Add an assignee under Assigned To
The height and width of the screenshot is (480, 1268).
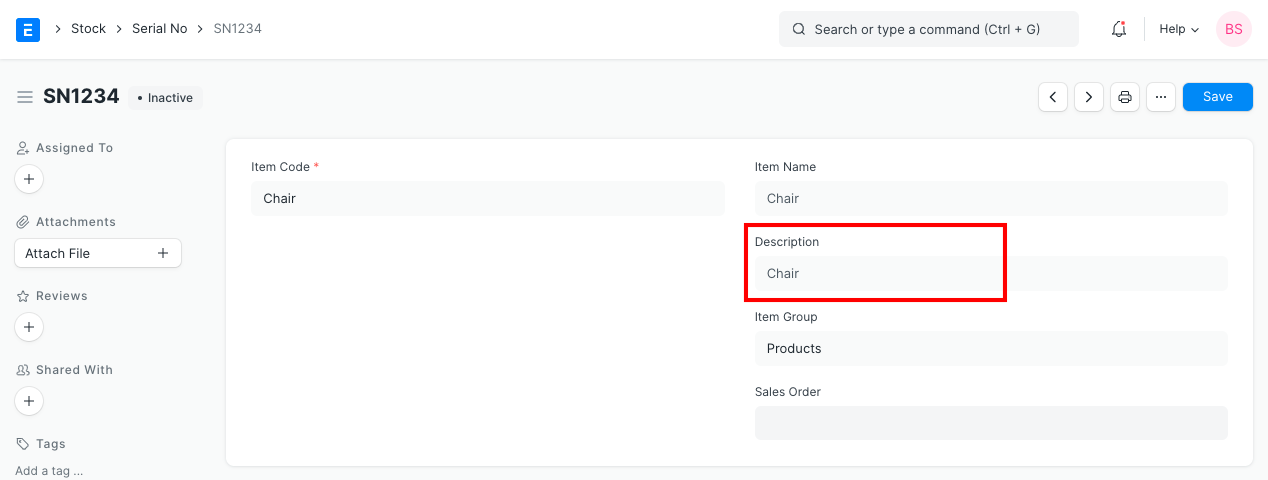[29, 179]
